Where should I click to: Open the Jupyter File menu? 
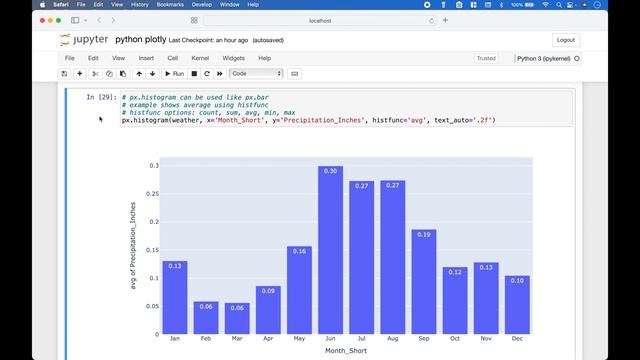click(70, 58)
